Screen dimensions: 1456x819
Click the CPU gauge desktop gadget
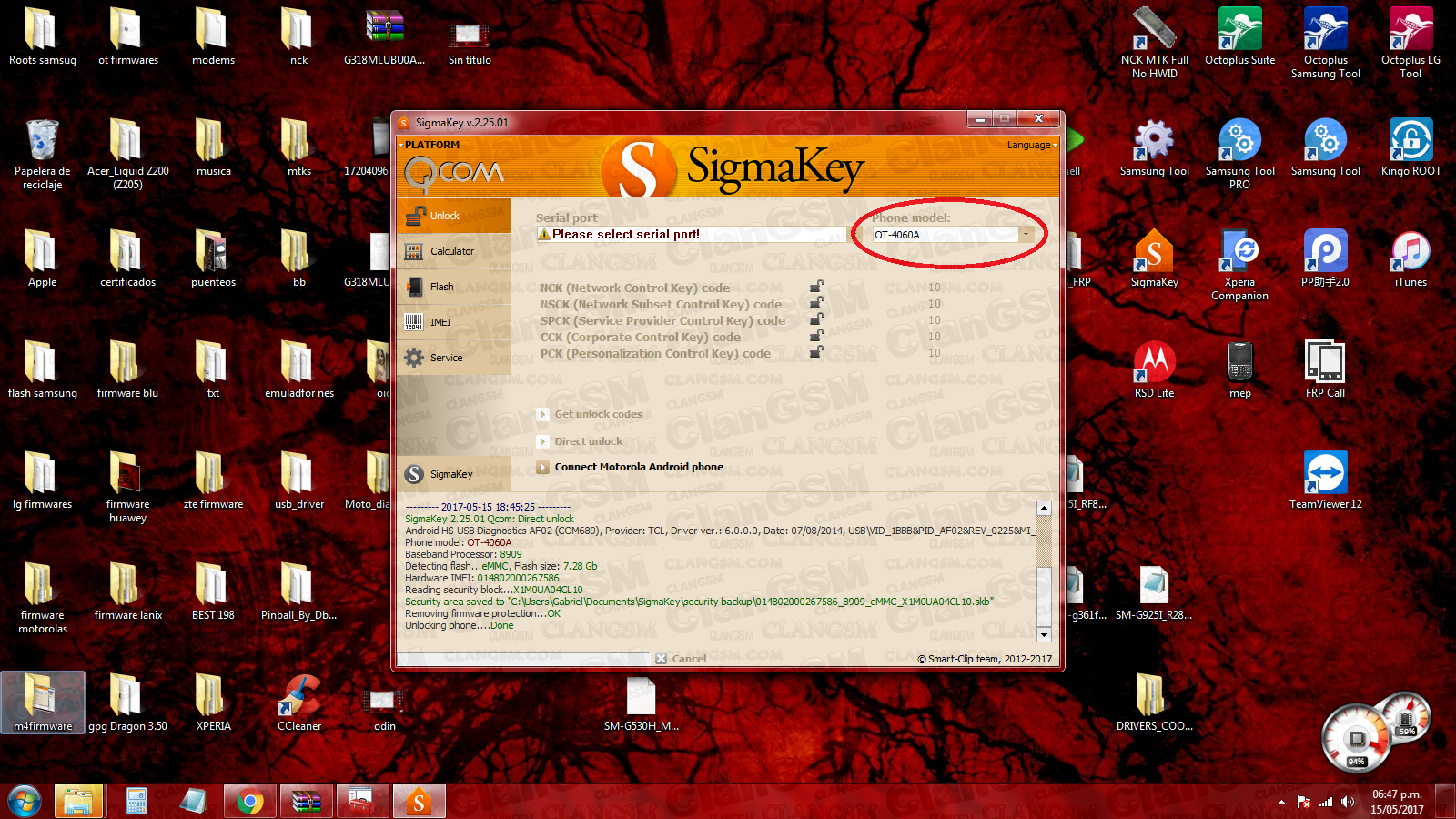coord(1356,737)
